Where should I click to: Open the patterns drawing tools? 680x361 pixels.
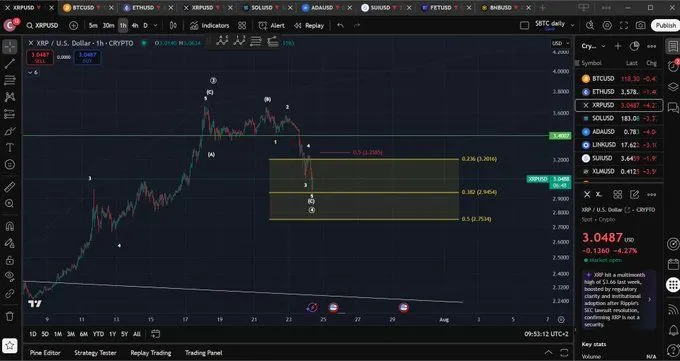(10, 97)
